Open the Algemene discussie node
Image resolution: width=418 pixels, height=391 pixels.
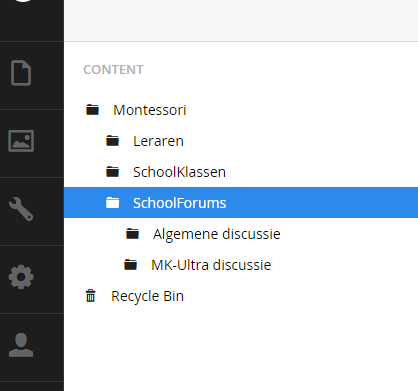coord(217,234)
